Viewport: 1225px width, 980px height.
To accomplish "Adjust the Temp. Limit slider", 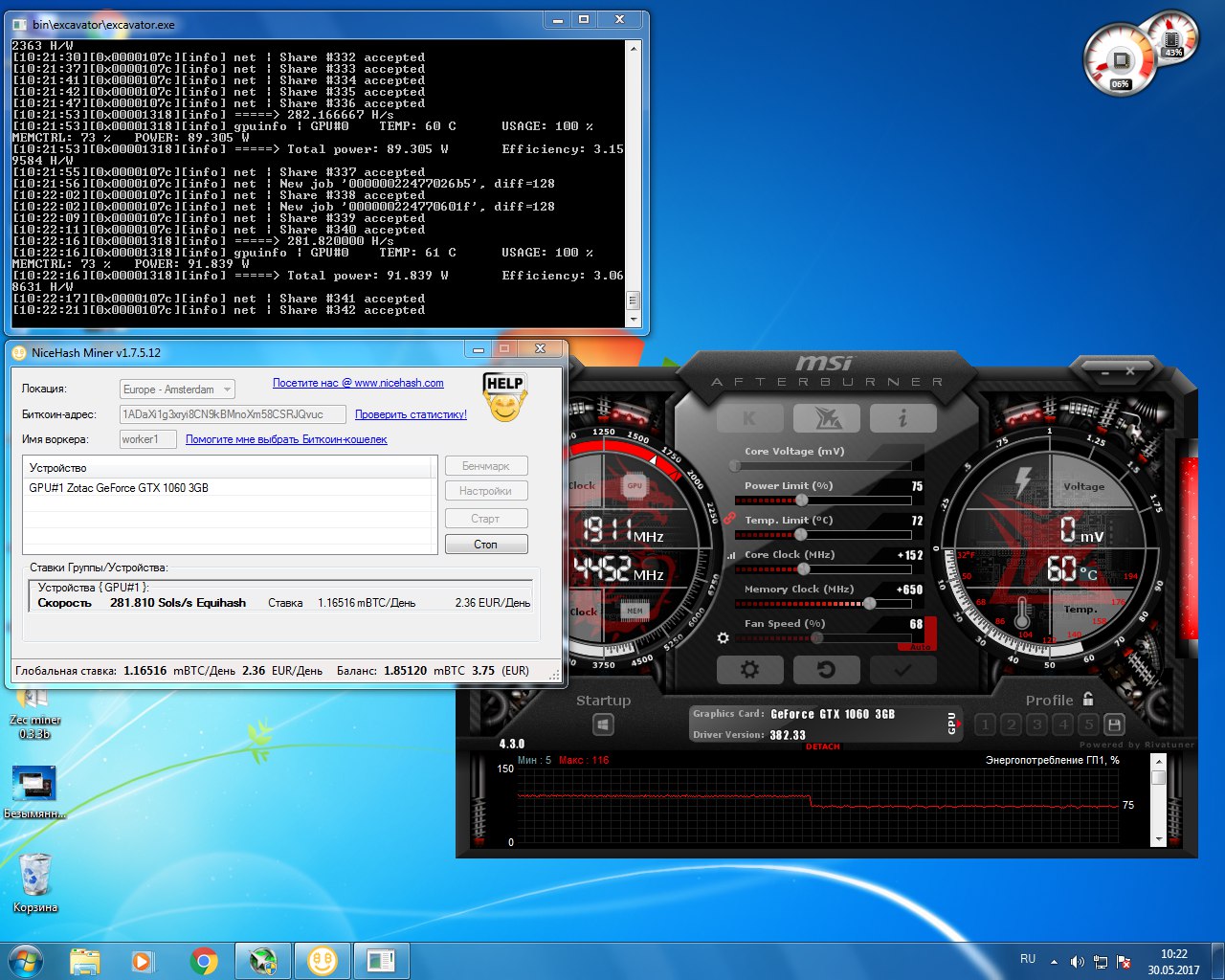I will (823, 535).
